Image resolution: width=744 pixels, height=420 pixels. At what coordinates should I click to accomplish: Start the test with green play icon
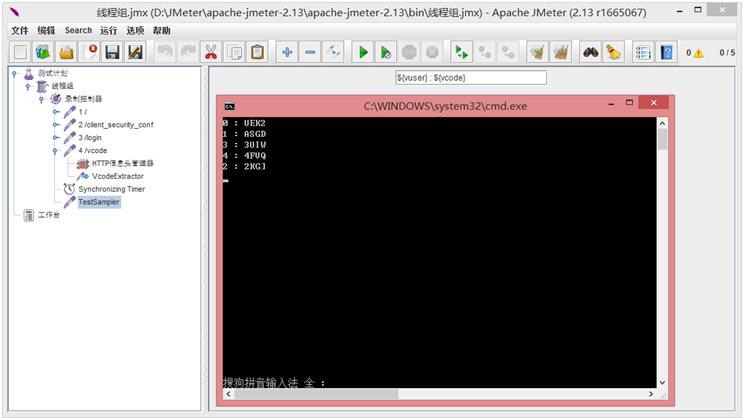(363, 52)
